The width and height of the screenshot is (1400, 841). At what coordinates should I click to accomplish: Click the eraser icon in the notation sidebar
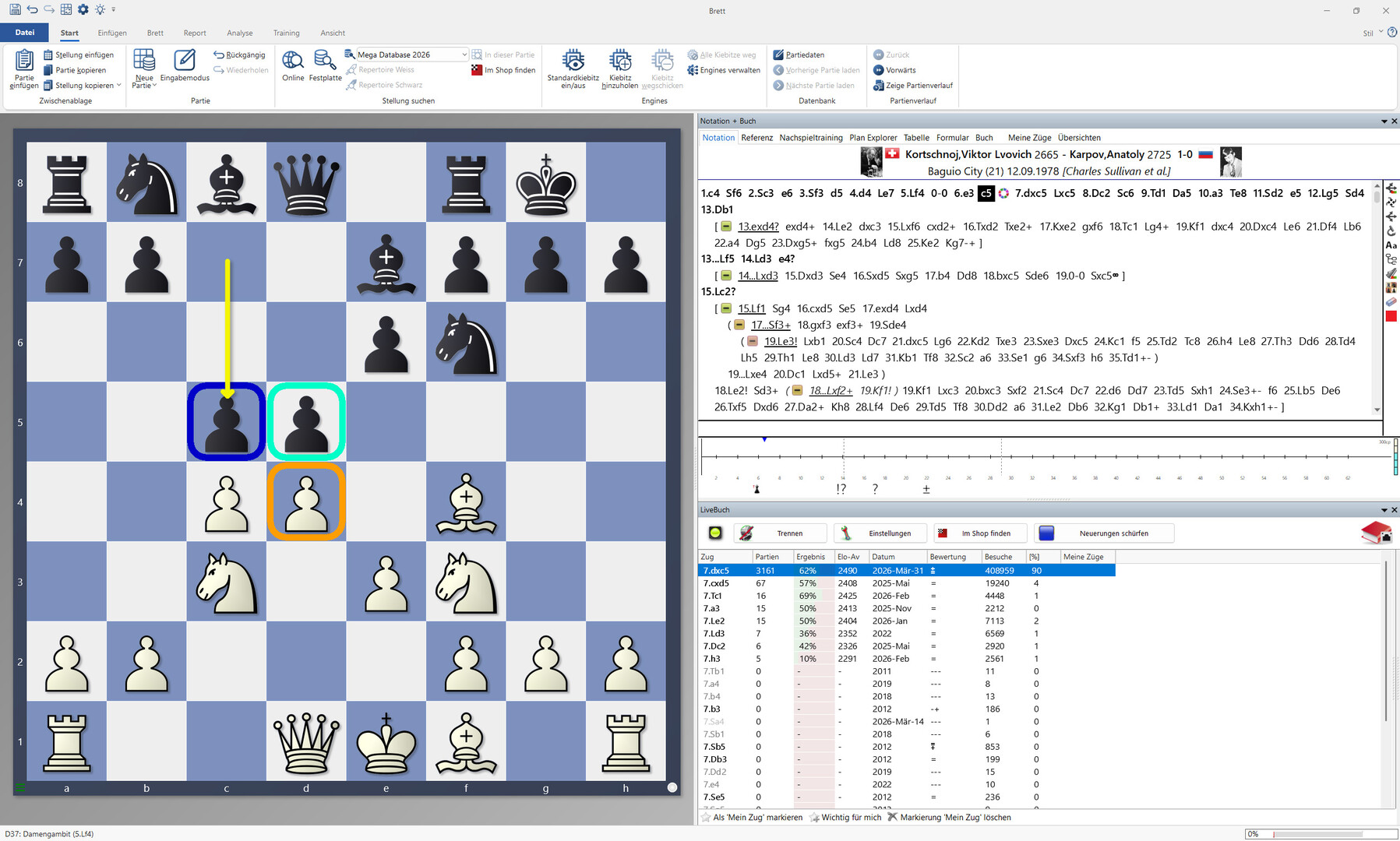pos(1391,302)
